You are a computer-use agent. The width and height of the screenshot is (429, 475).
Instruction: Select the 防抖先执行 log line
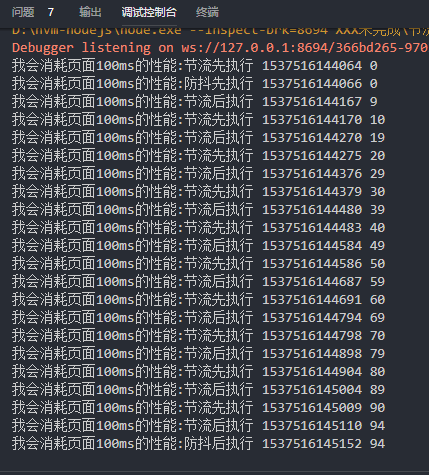(x=195, y=84)
